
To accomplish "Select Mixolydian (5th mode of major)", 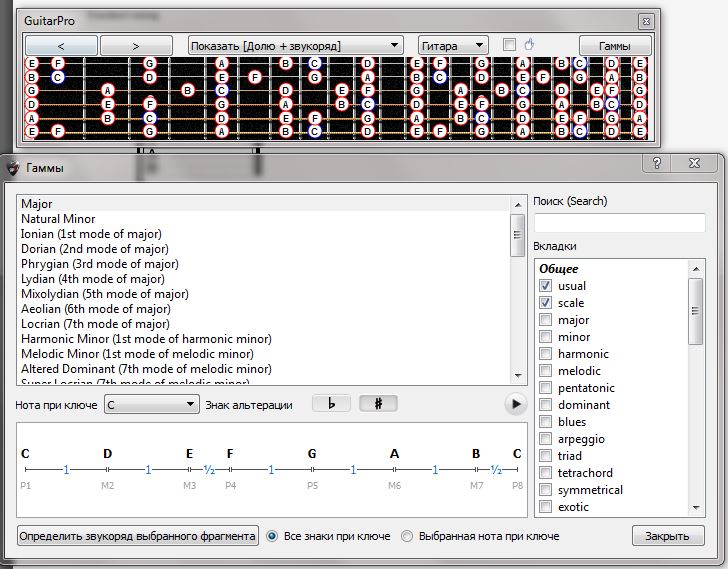I will (265, 294).
